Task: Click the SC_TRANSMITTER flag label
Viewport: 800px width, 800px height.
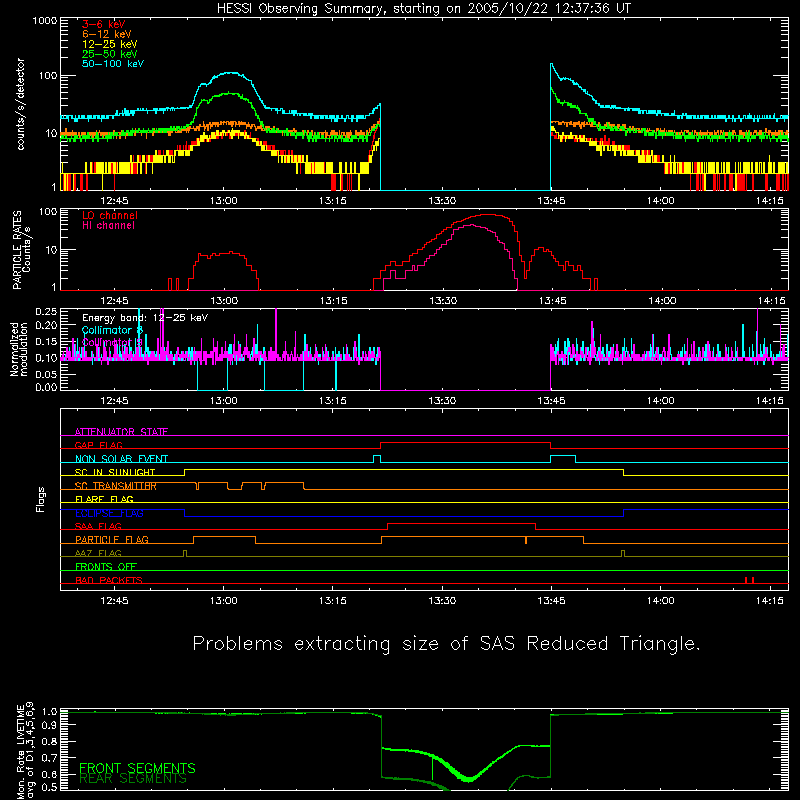Action: [x=116, y=486]
